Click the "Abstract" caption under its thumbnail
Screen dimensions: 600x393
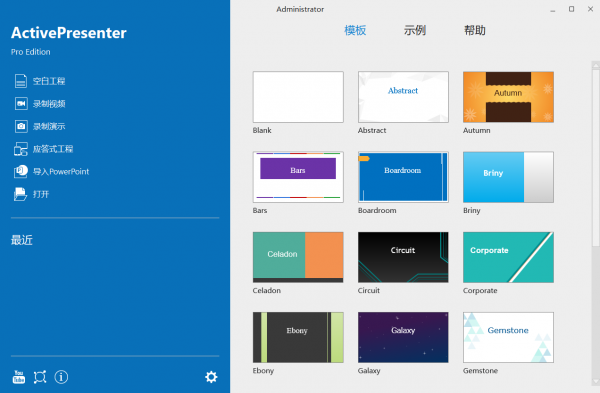coord(372,130)
